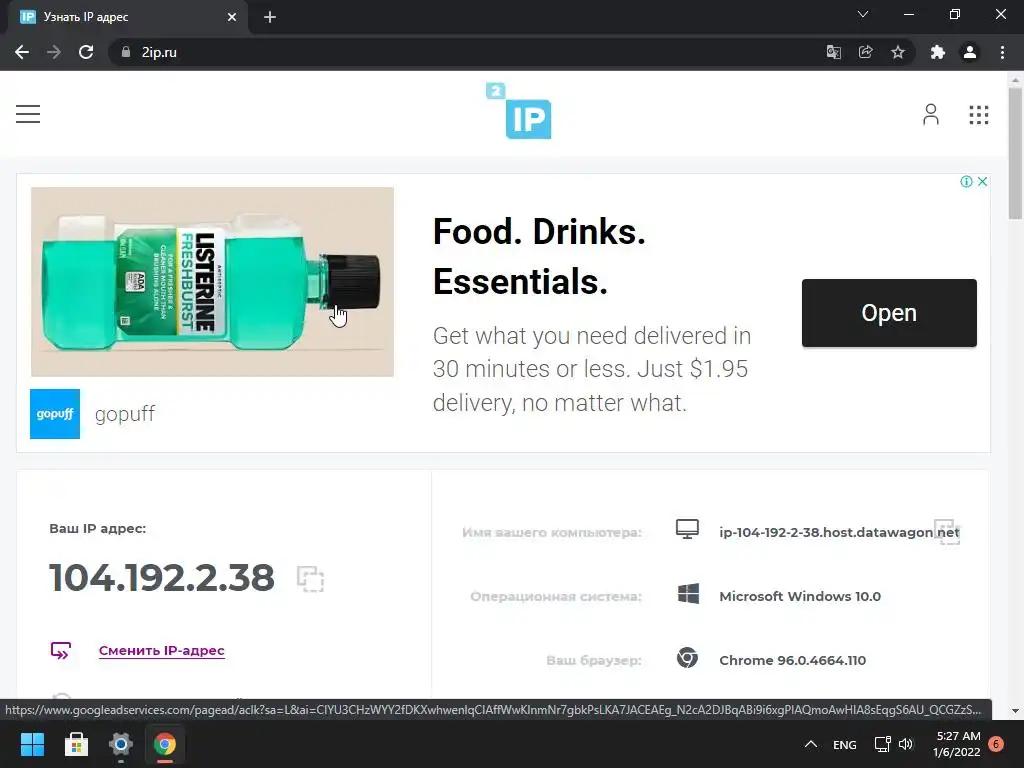The width and height of the screenshot is (1024, 768).
Task: Click the Open button in ad
Action: point(889,313)
